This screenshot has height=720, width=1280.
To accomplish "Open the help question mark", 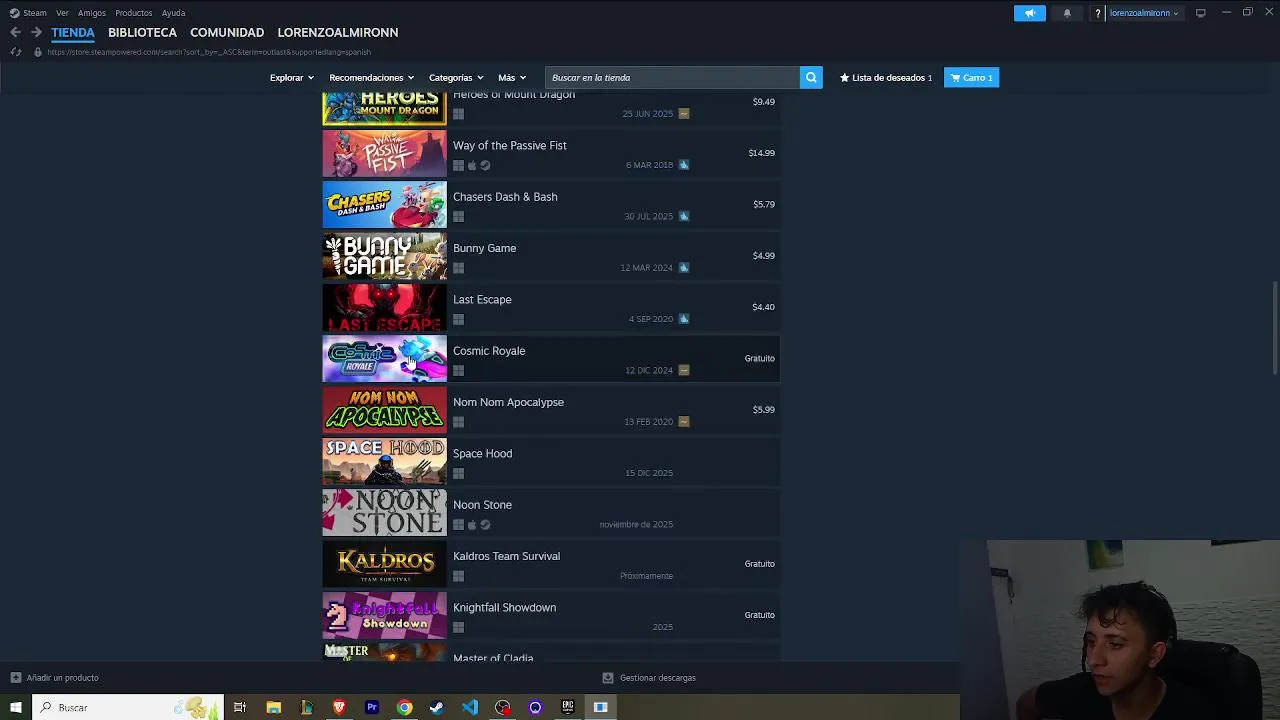I will tap(1098, 13).
